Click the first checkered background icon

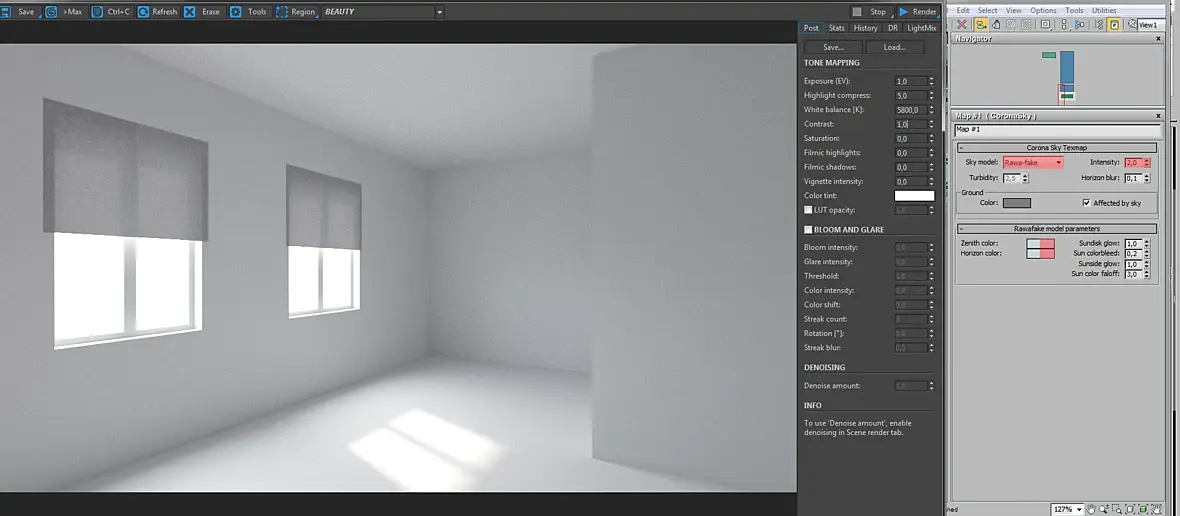tap(1011, 24)
